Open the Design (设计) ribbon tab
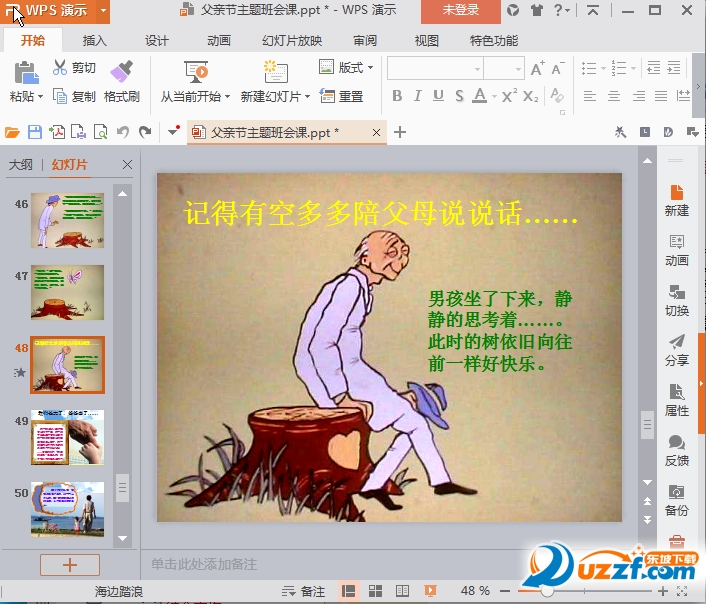 [x=157, y=41]
